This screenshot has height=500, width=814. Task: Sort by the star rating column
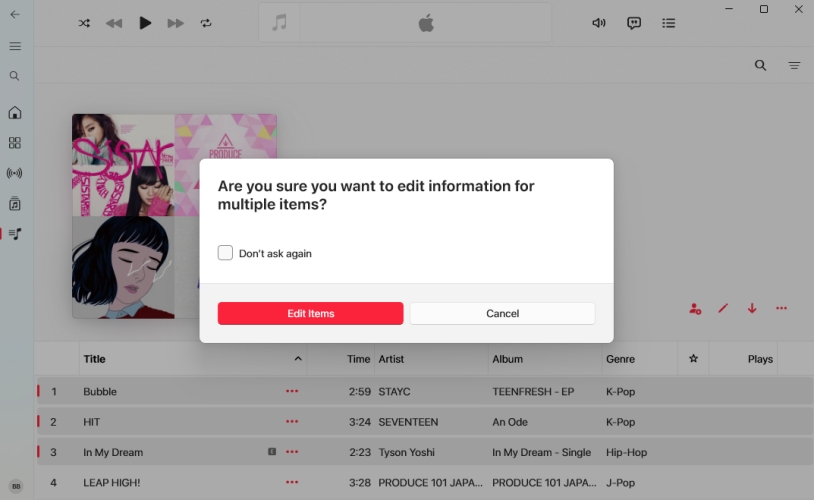point(693,358)
